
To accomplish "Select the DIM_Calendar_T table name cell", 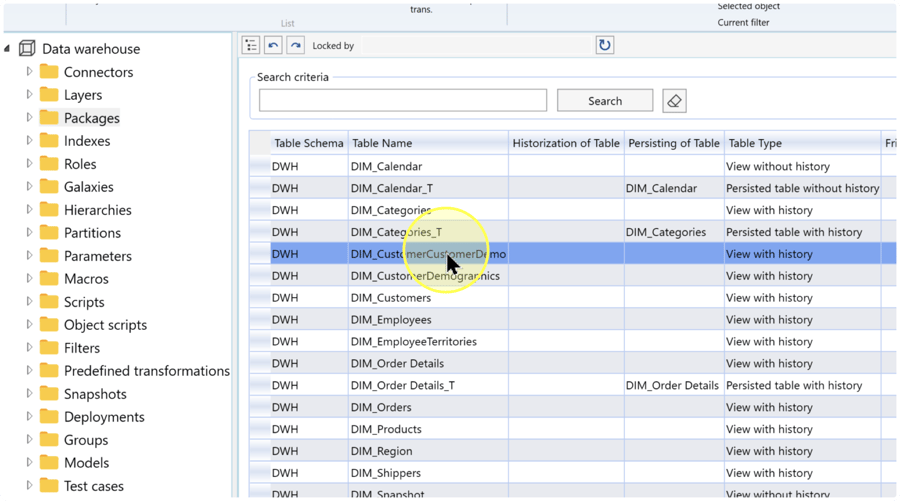I will (428, 188).
